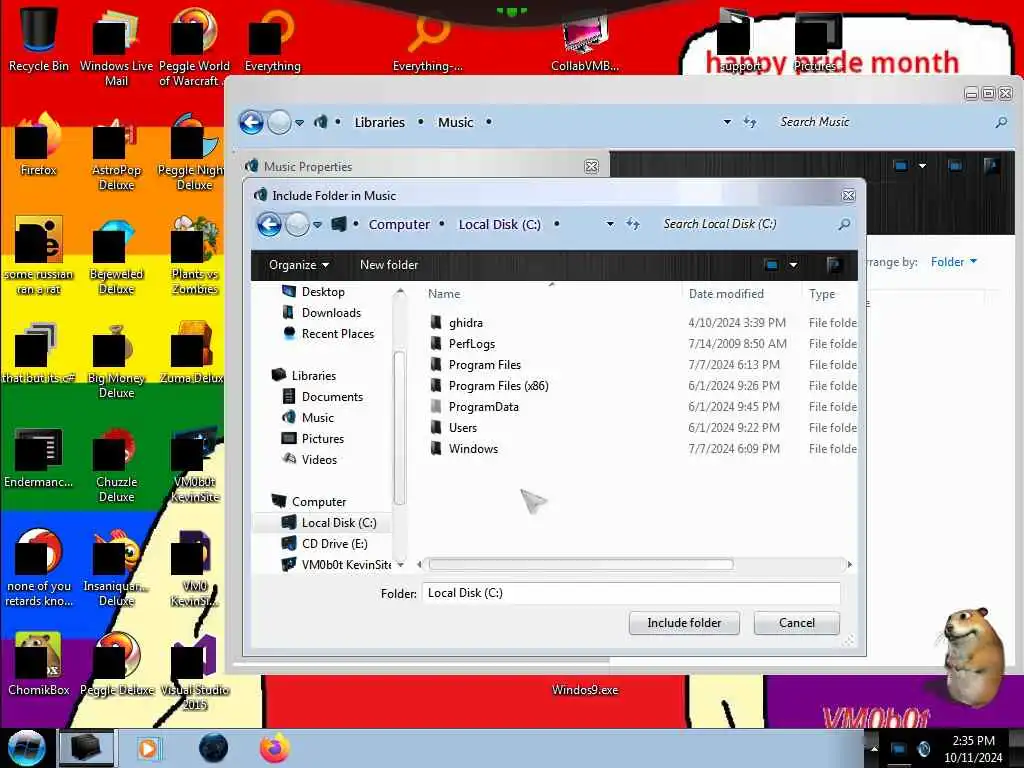Select Program Files (x86) folder
Image resolution: width=1024 pixels, height=768 pixels.
498,386
